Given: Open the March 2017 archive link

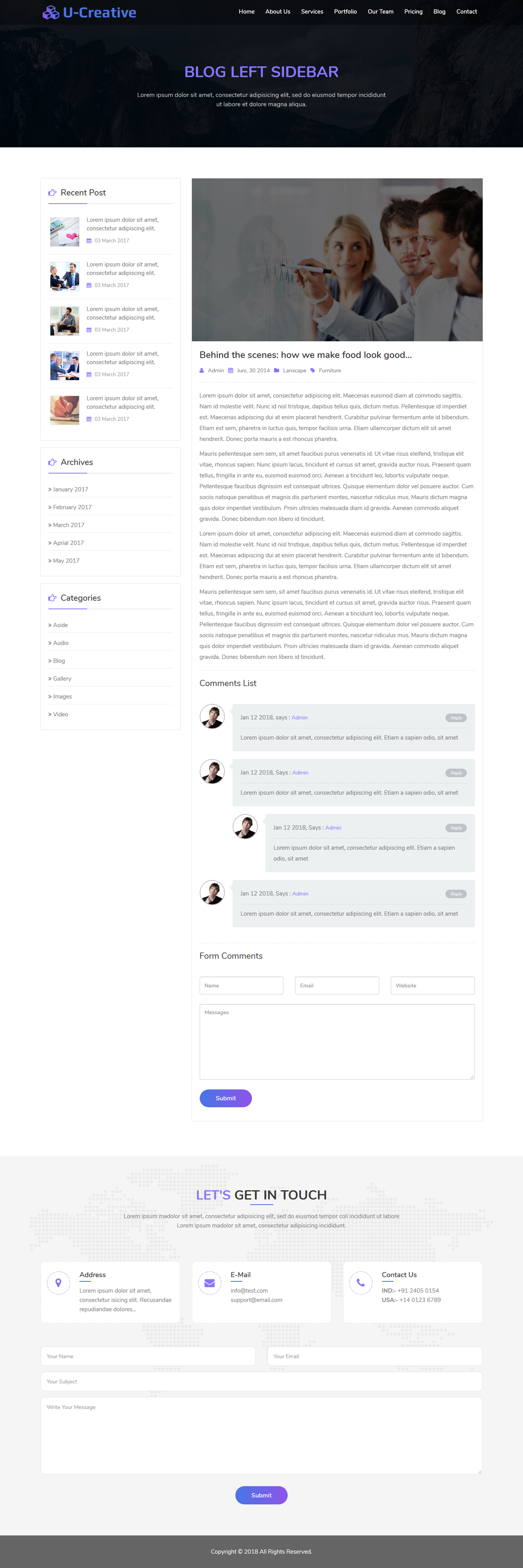Looking at the screenshot, I should (x=68, y=525).
